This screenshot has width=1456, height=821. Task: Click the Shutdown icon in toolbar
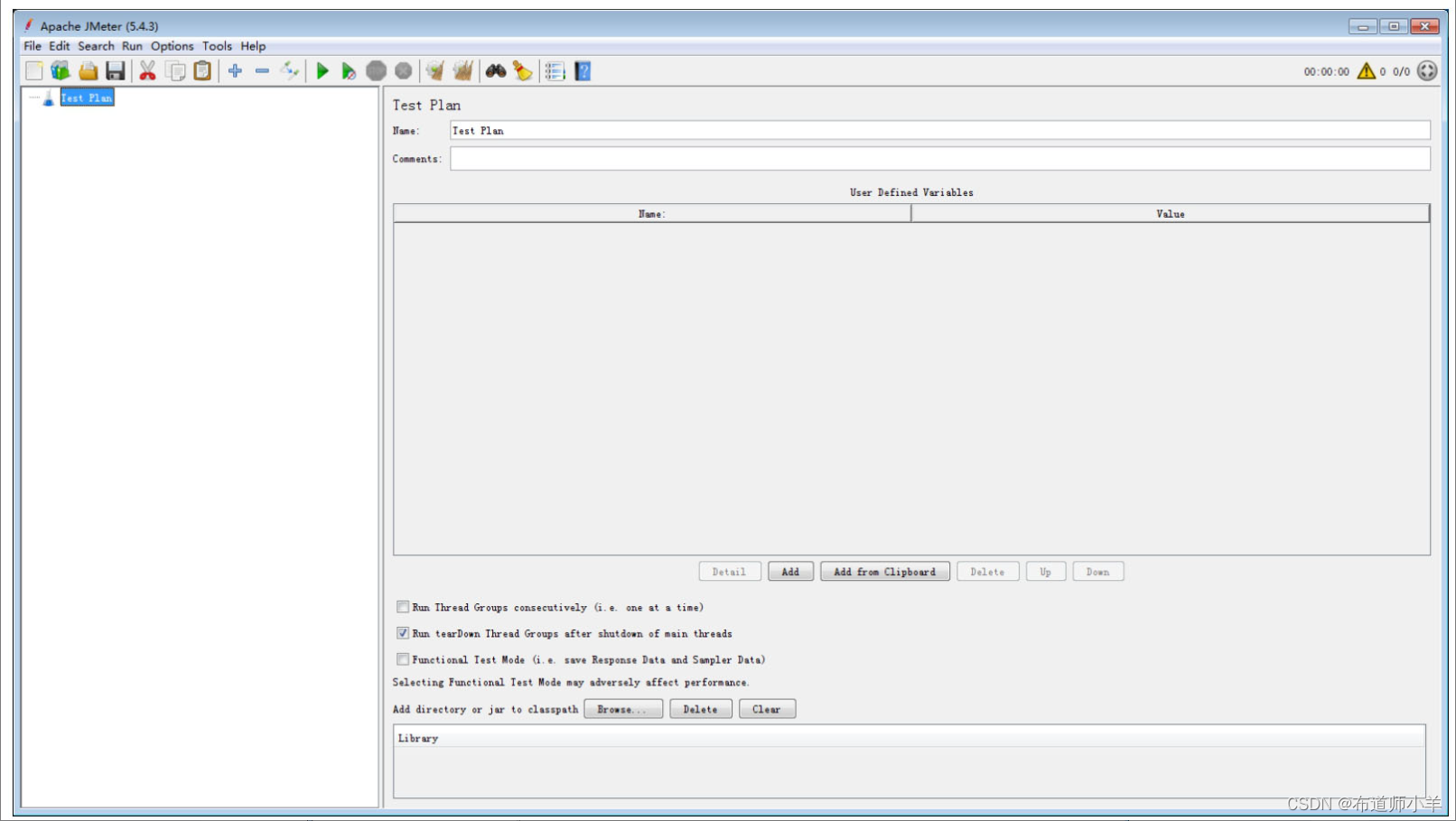coord(403,70)
